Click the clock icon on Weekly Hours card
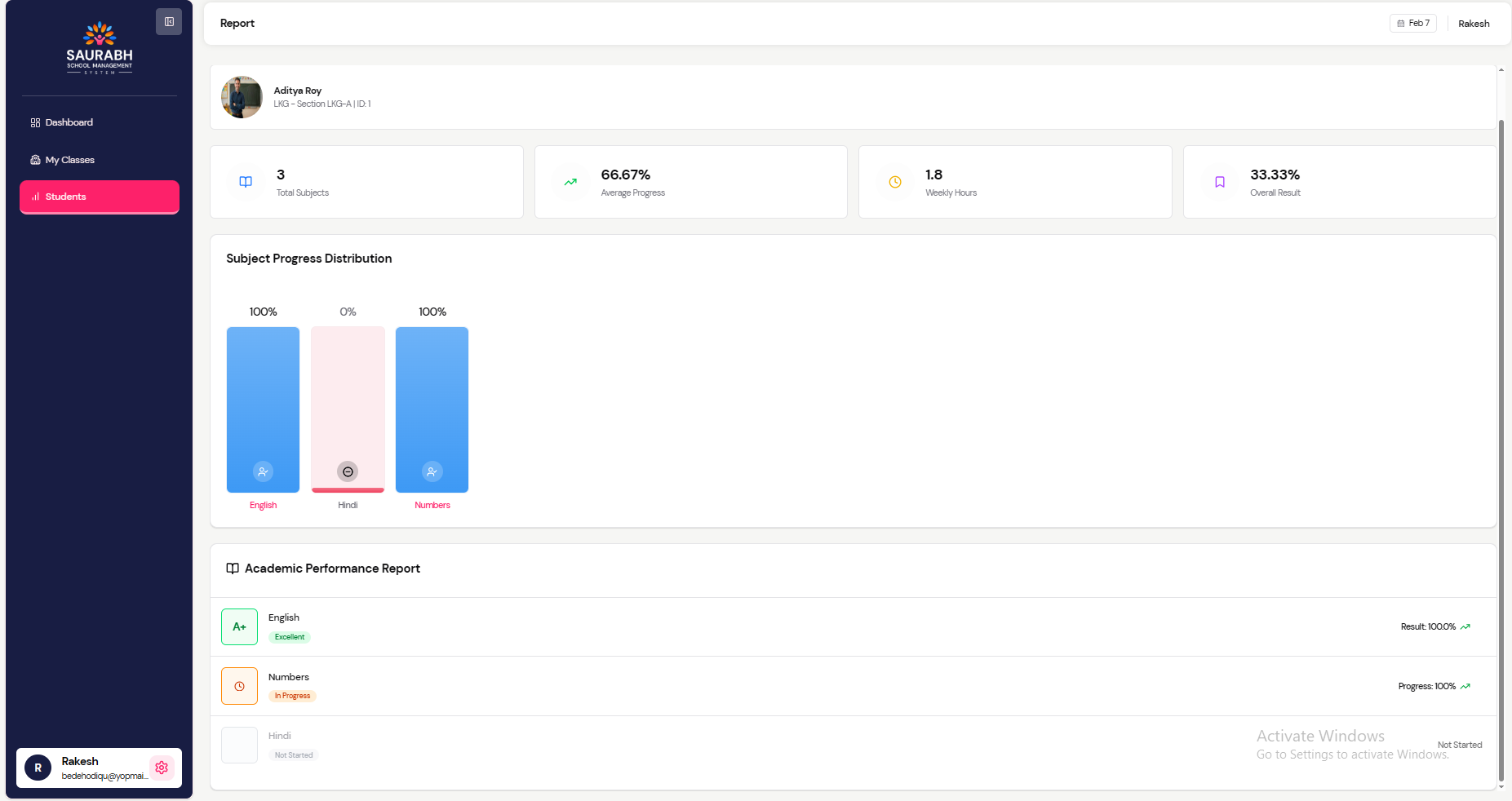 pos(895,182)
